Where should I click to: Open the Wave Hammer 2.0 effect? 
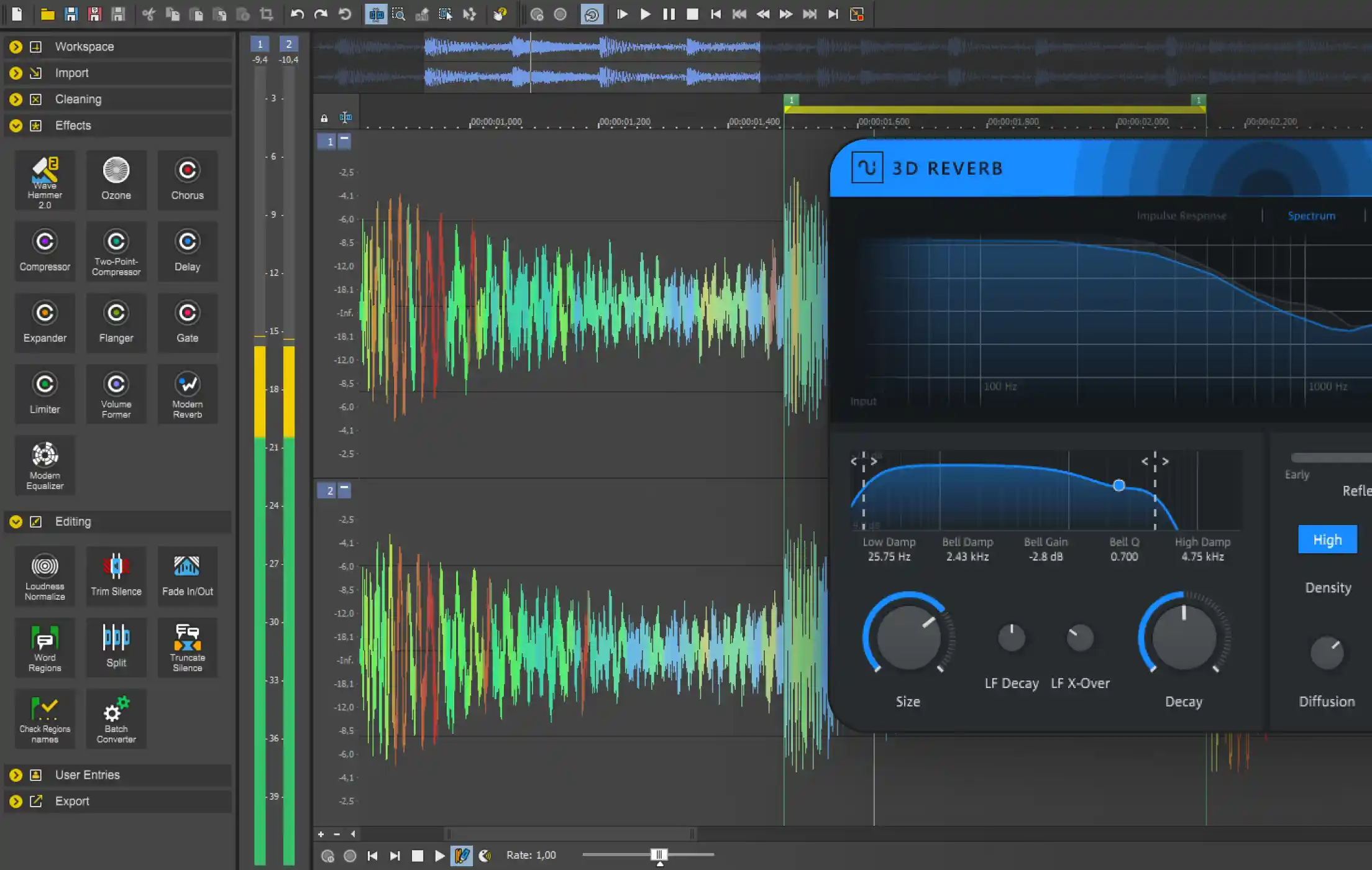point(45,181)
